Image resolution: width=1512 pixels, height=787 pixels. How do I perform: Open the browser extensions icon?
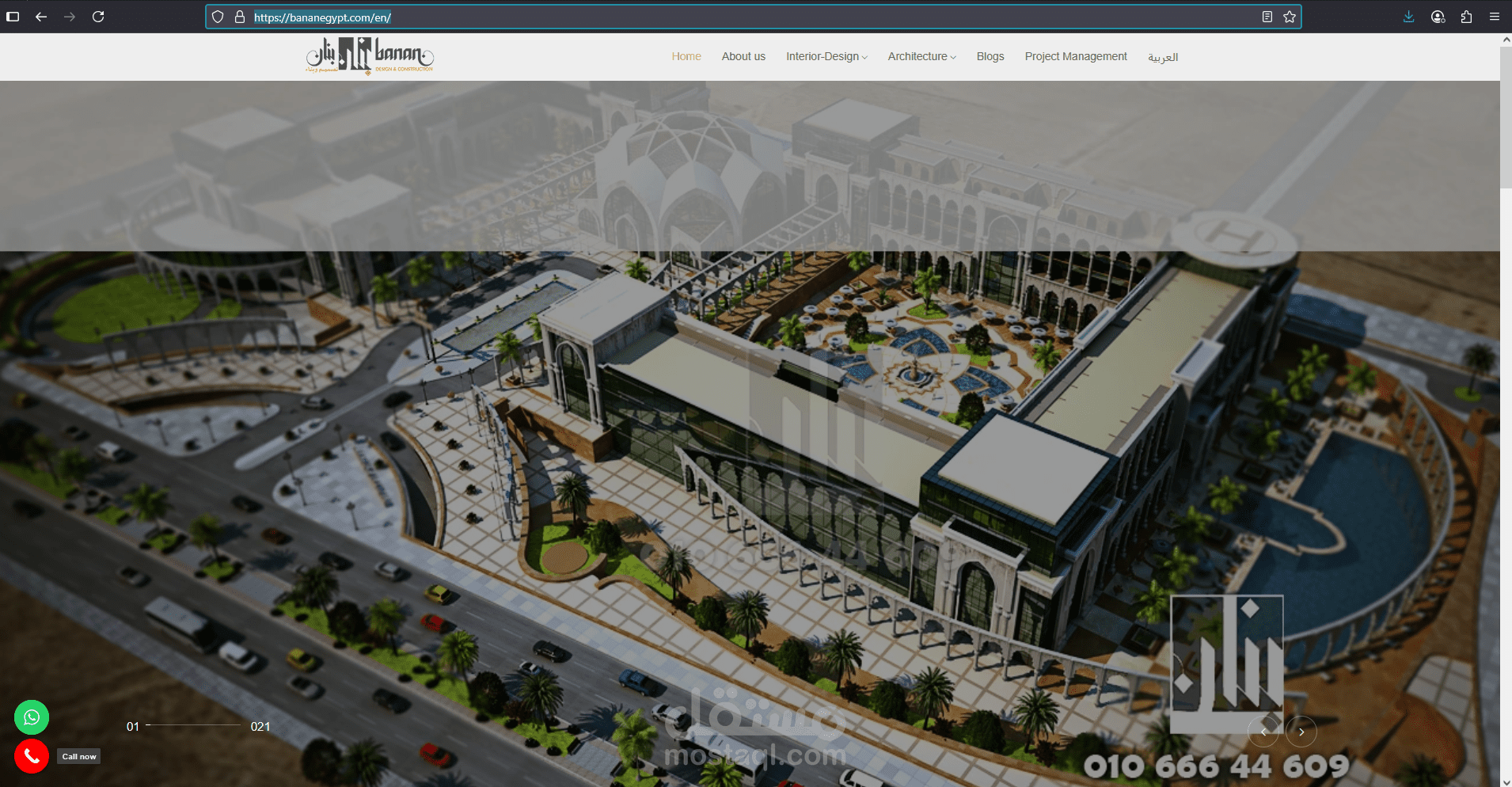[x=1466, y=17]
